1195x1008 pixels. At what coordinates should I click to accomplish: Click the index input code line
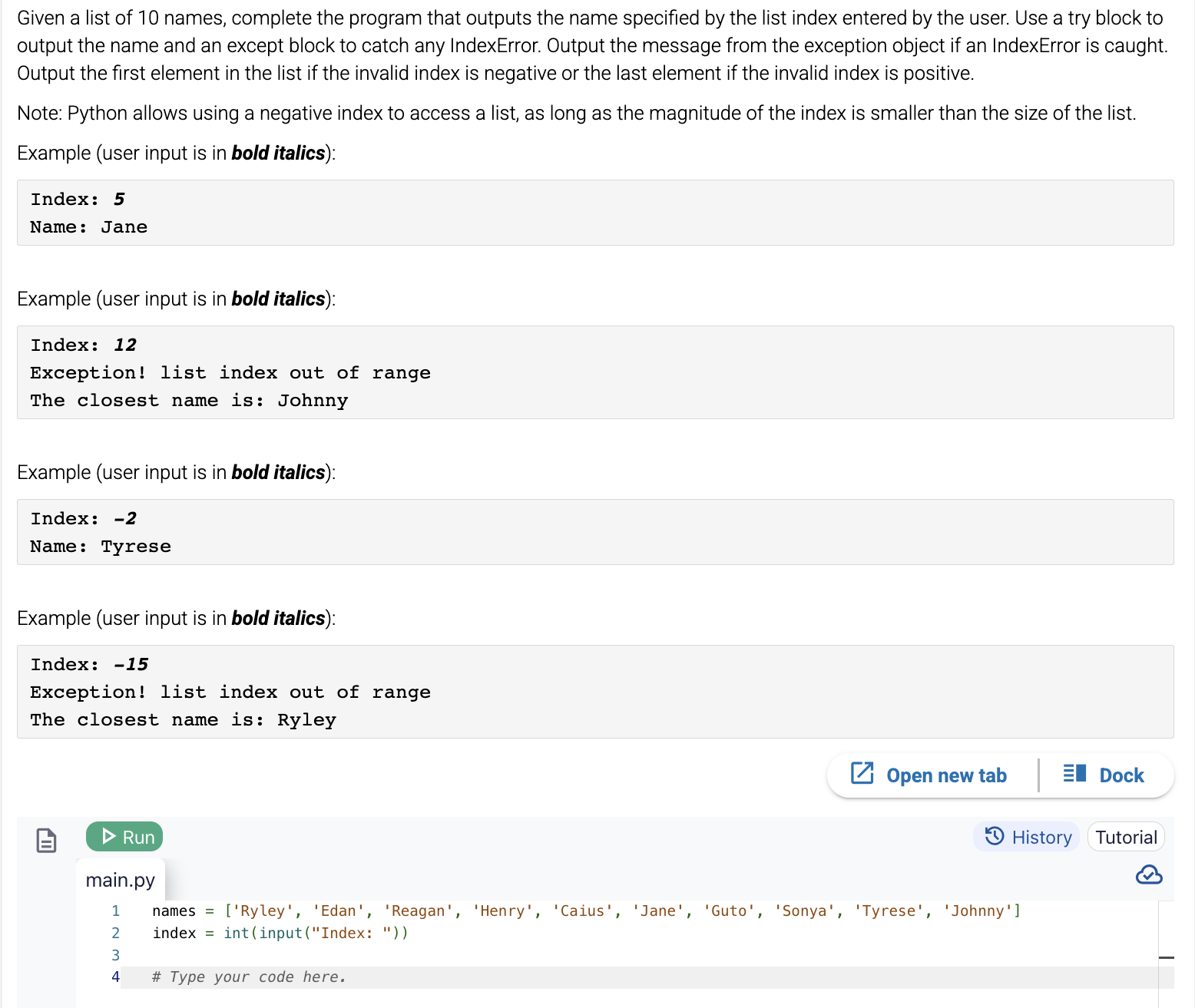(x=280, y=933)
